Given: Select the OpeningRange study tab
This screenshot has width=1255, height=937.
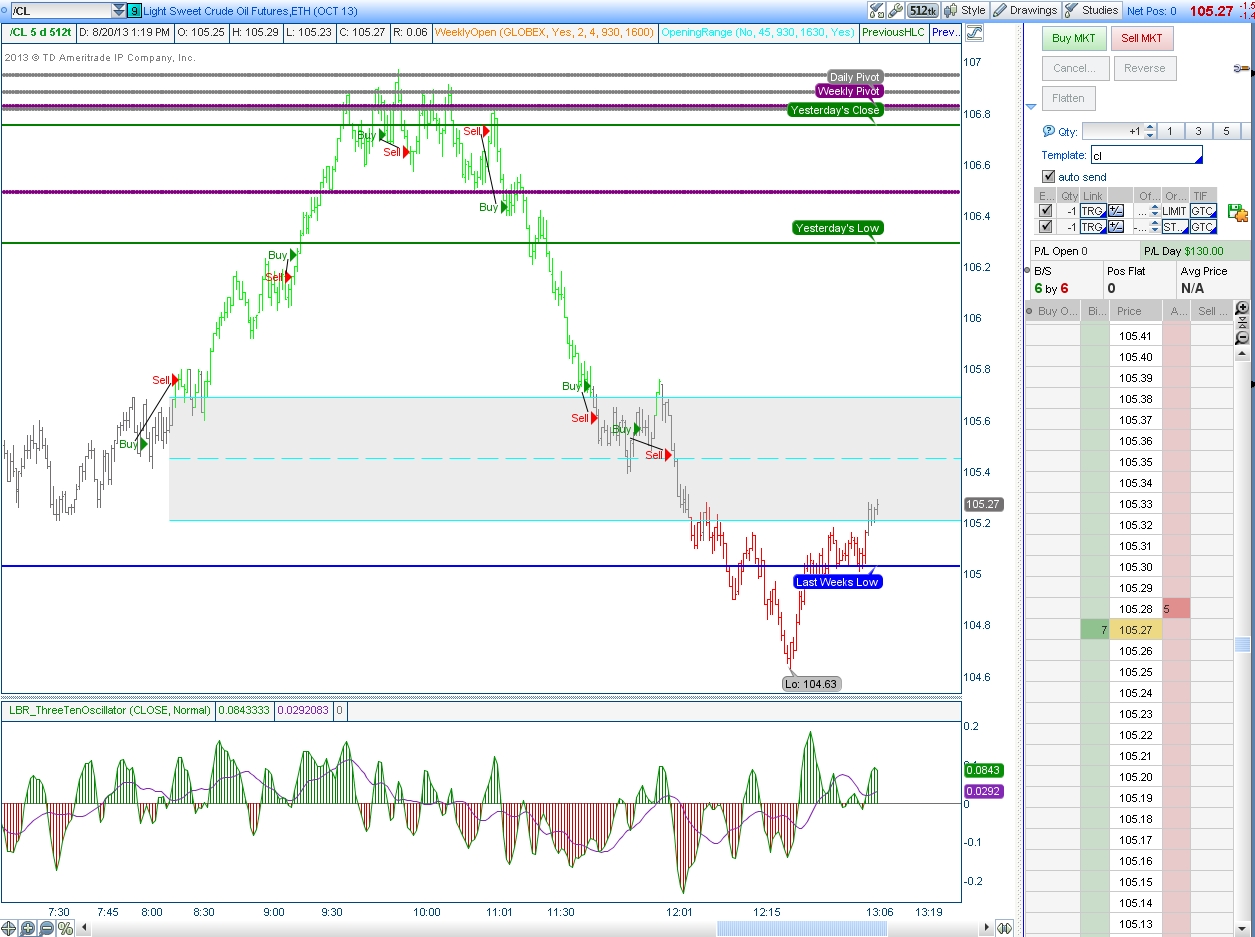Looking at the screenshot, I should [x=758, y=32].
